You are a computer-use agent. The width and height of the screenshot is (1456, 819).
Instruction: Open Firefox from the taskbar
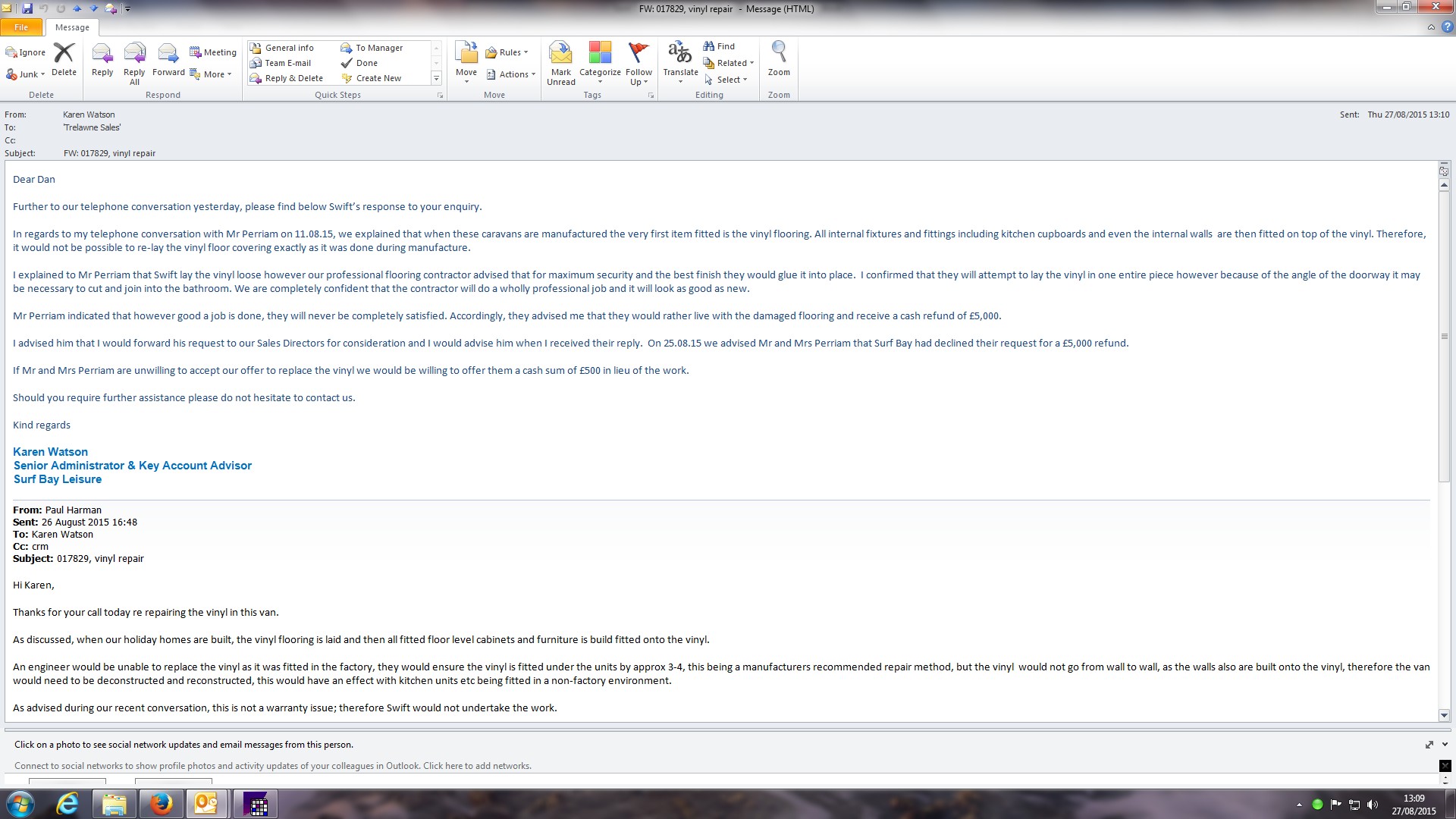pyautogui.click(x=161, y=804)
